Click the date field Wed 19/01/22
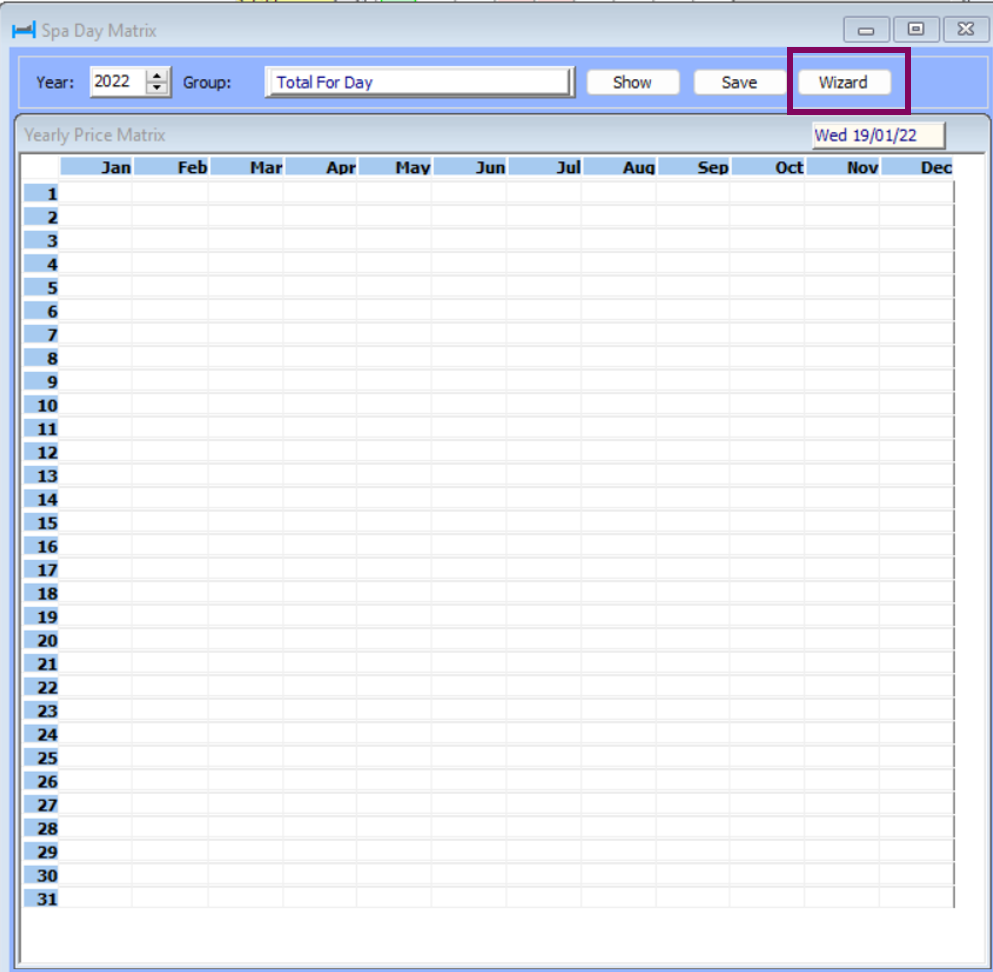Screen dimensions: 993x972 pos(878,135)
